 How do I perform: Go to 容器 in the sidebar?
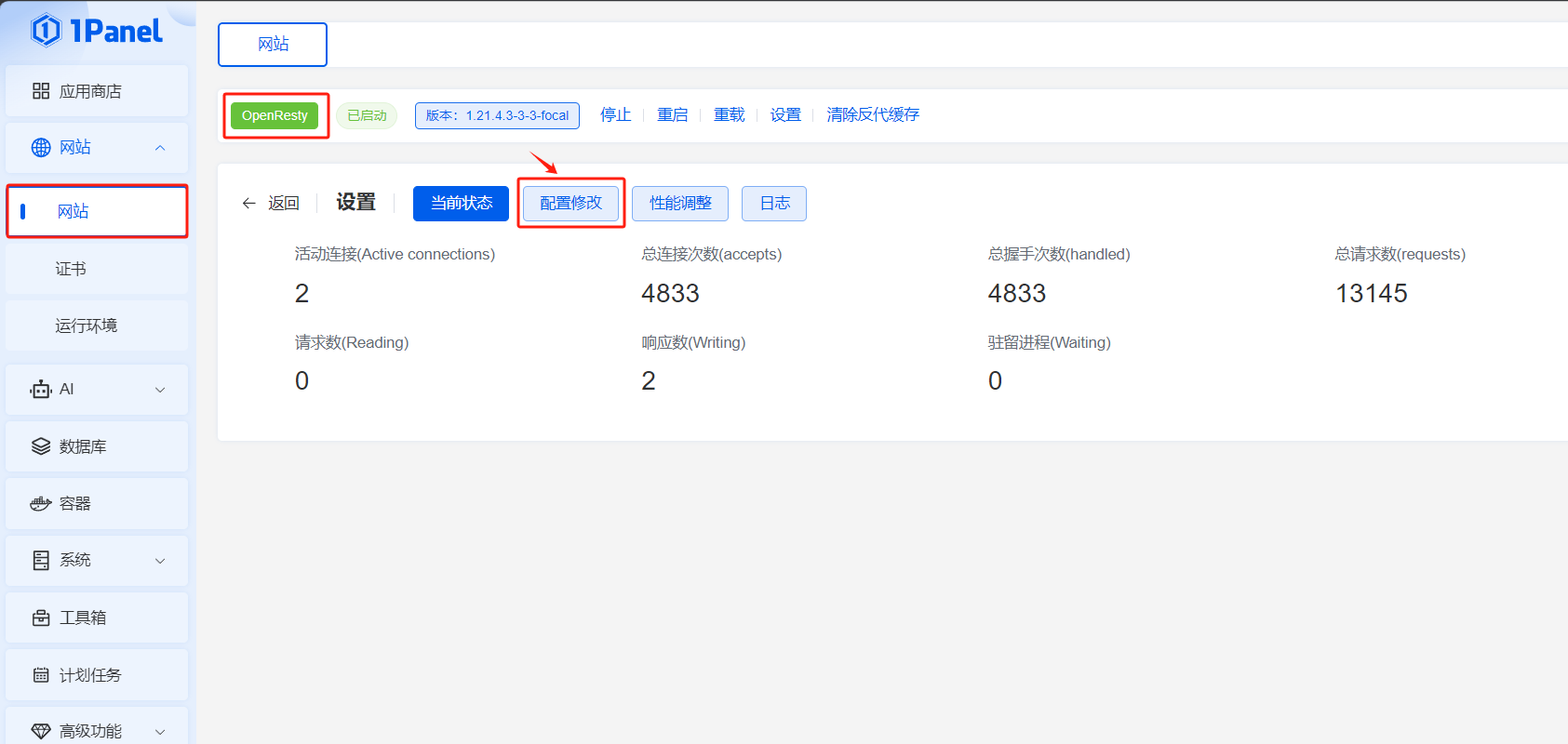97,504
